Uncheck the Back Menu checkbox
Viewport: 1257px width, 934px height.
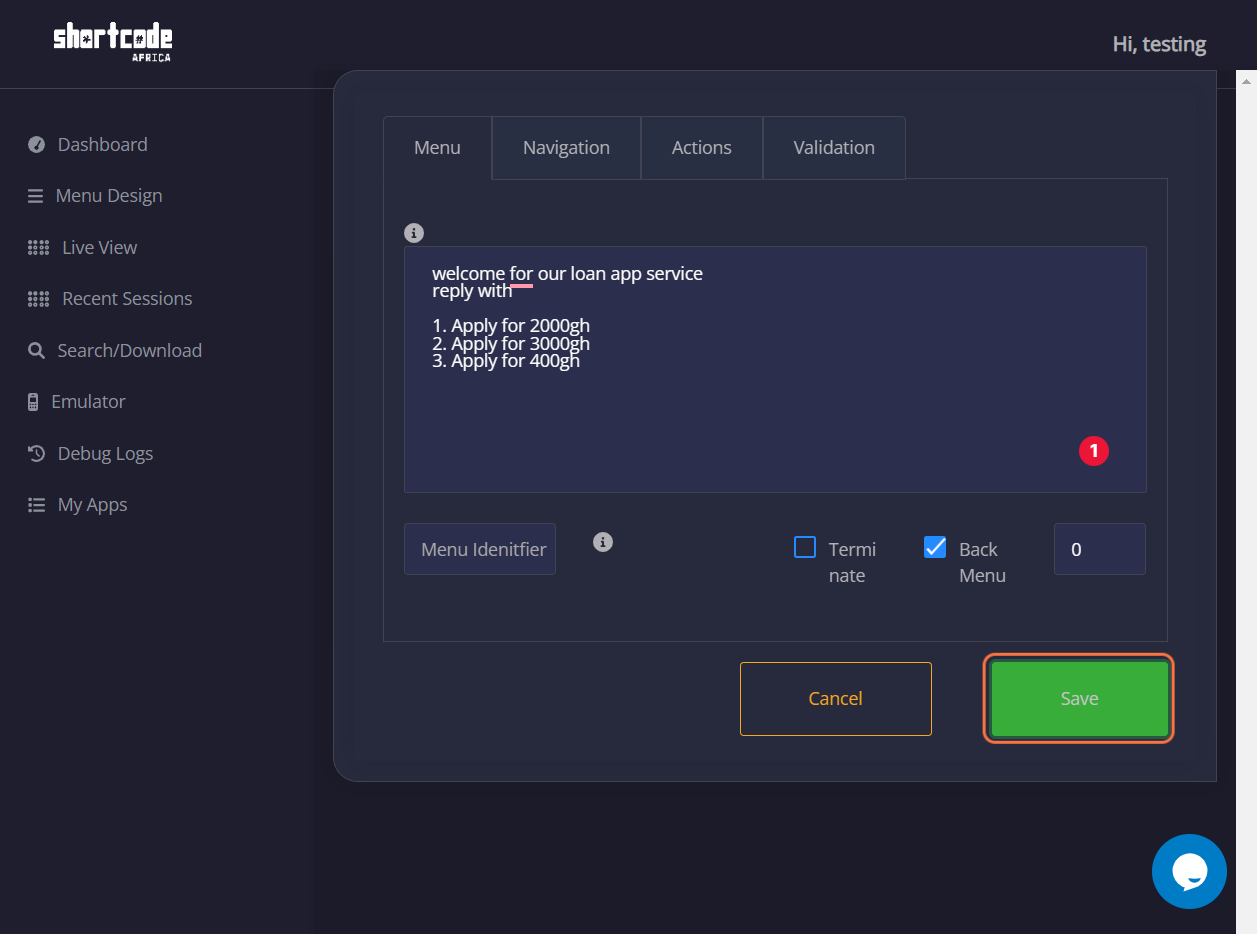pos(935,547)
